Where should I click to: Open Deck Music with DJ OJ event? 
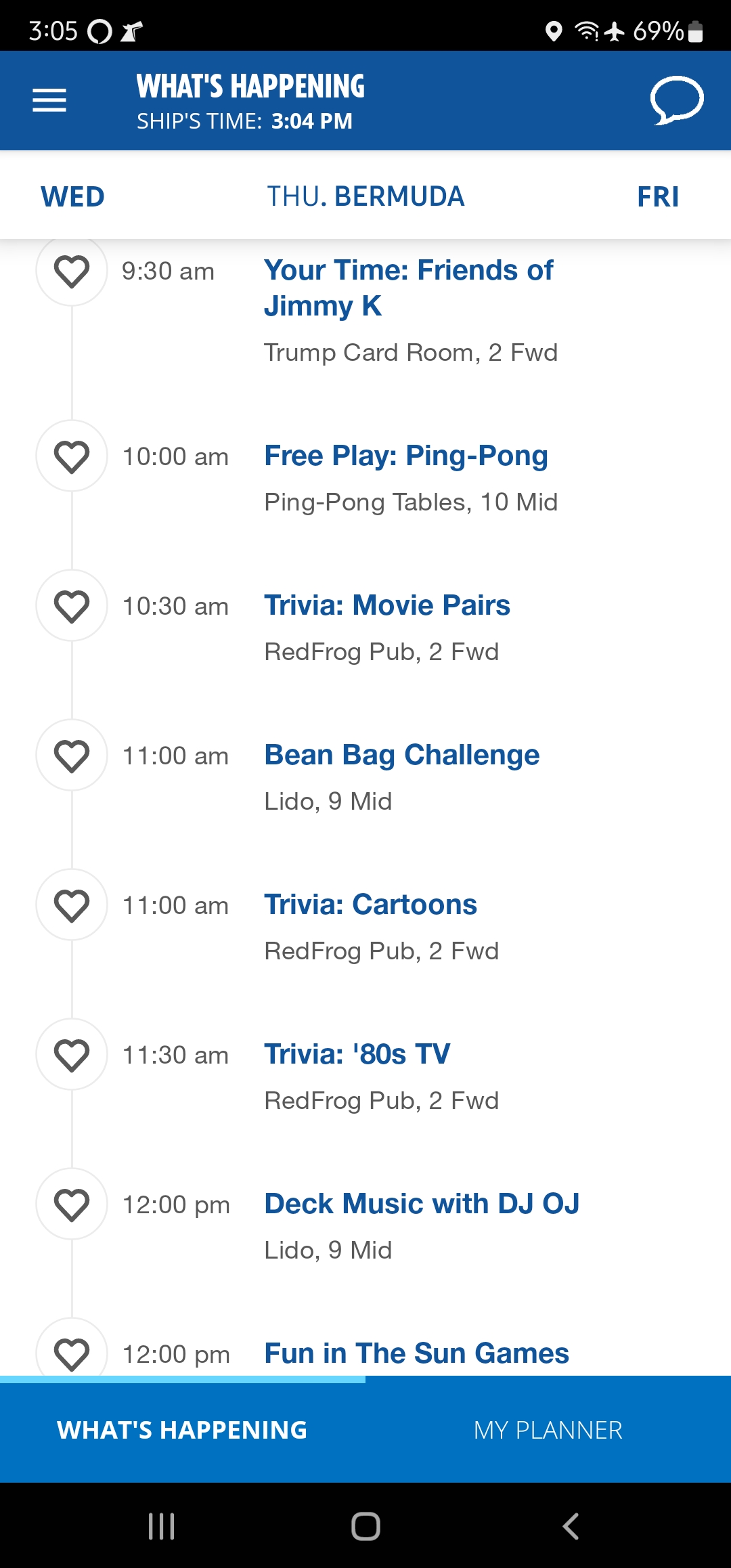(422, 1204)
